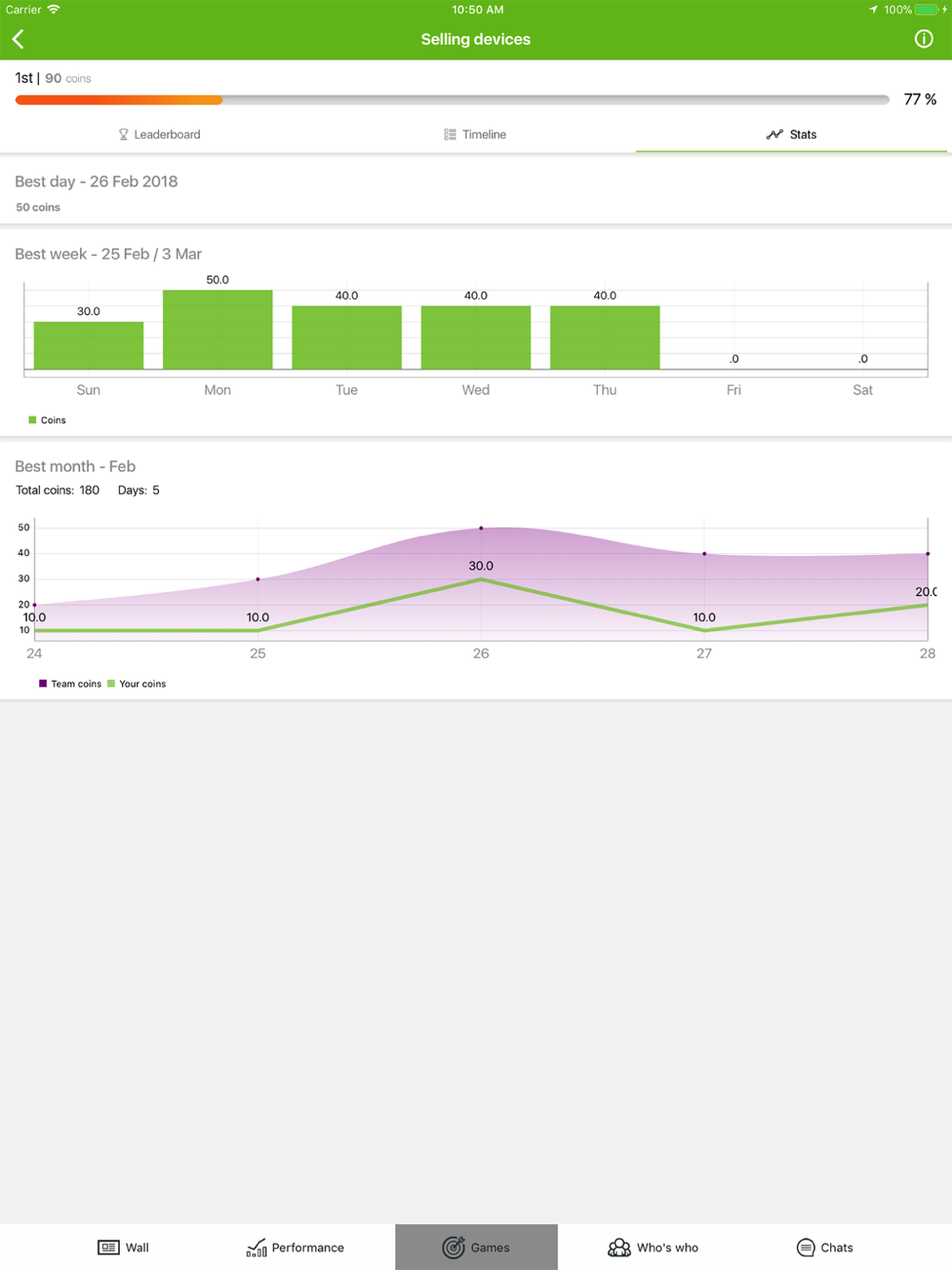Click the green Coins legend swatch
This screenshot has width=952, height=1270.
(x=32, y=420)
